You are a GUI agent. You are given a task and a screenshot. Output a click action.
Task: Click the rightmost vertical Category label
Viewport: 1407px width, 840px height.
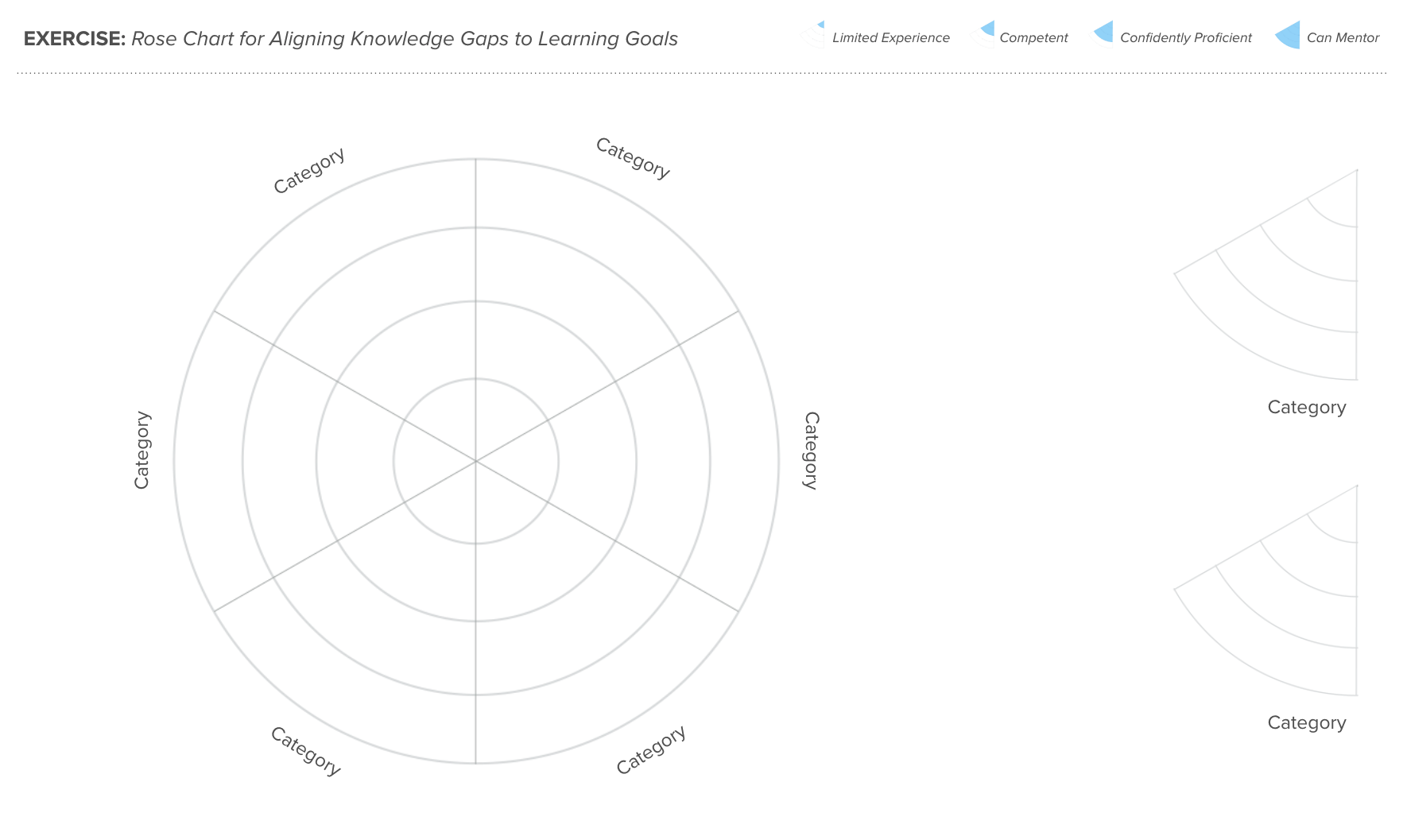pyautogui.click(x=811, y=450)
